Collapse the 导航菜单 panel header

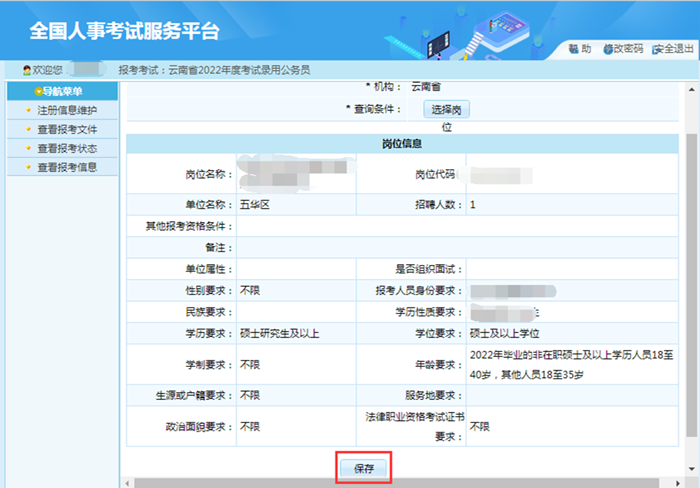coord(60,91)
